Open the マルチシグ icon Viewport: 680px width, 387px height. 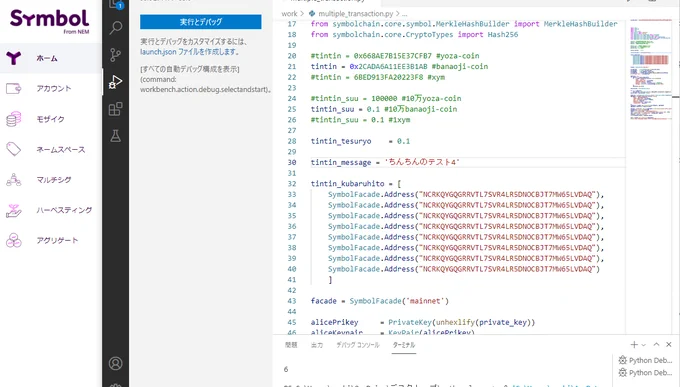click(13, 180)
